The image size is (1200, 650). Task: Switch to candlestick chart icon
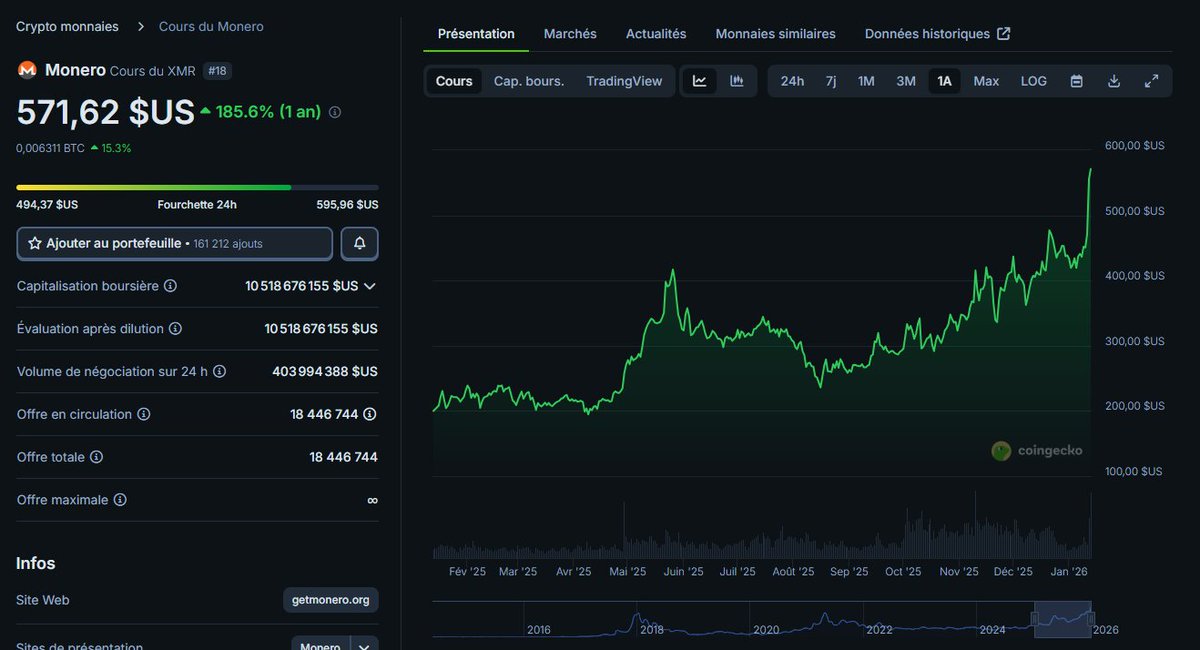pos(737,81)
